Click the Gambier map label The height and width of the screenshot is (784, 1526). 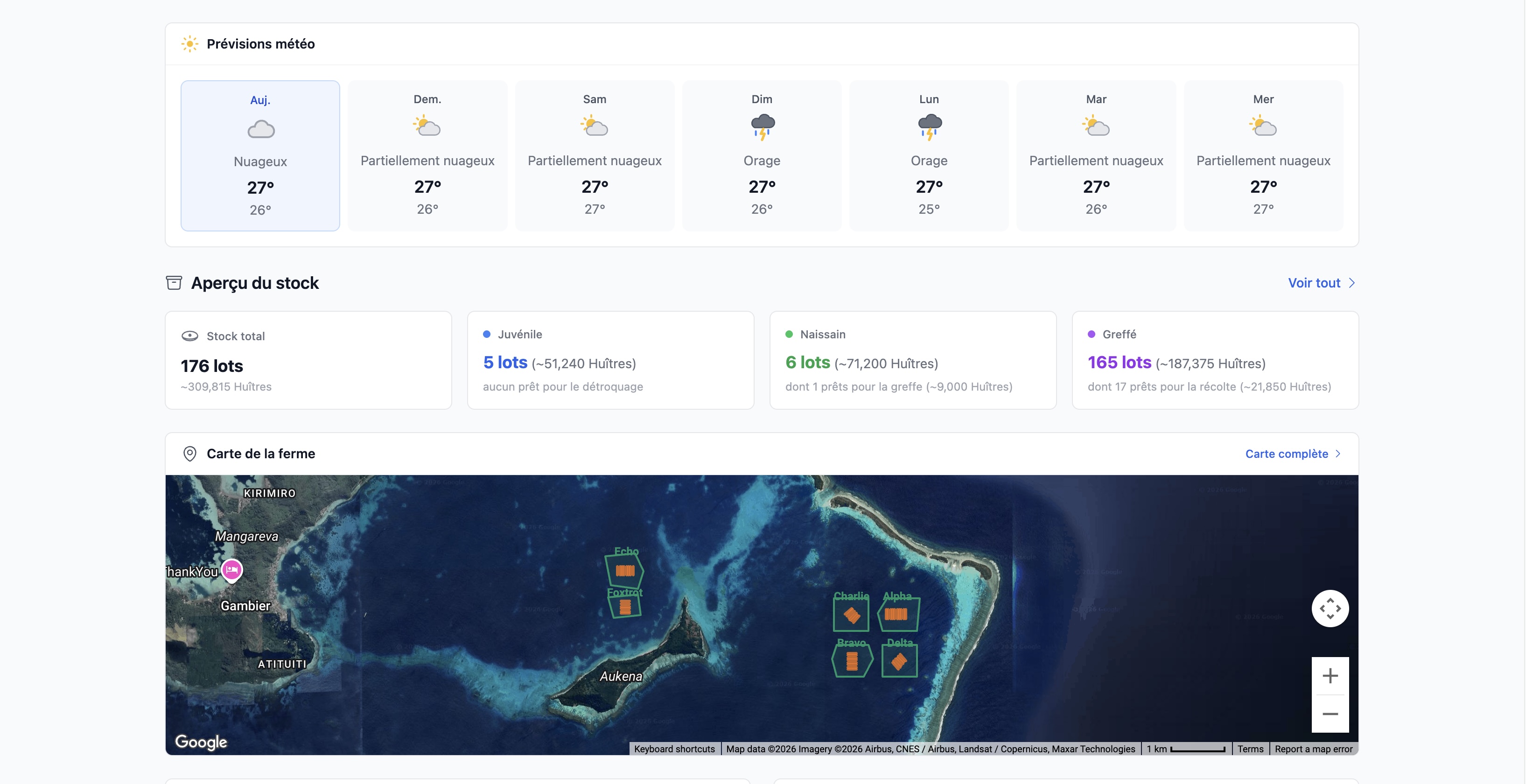click(x=245, y=606)
